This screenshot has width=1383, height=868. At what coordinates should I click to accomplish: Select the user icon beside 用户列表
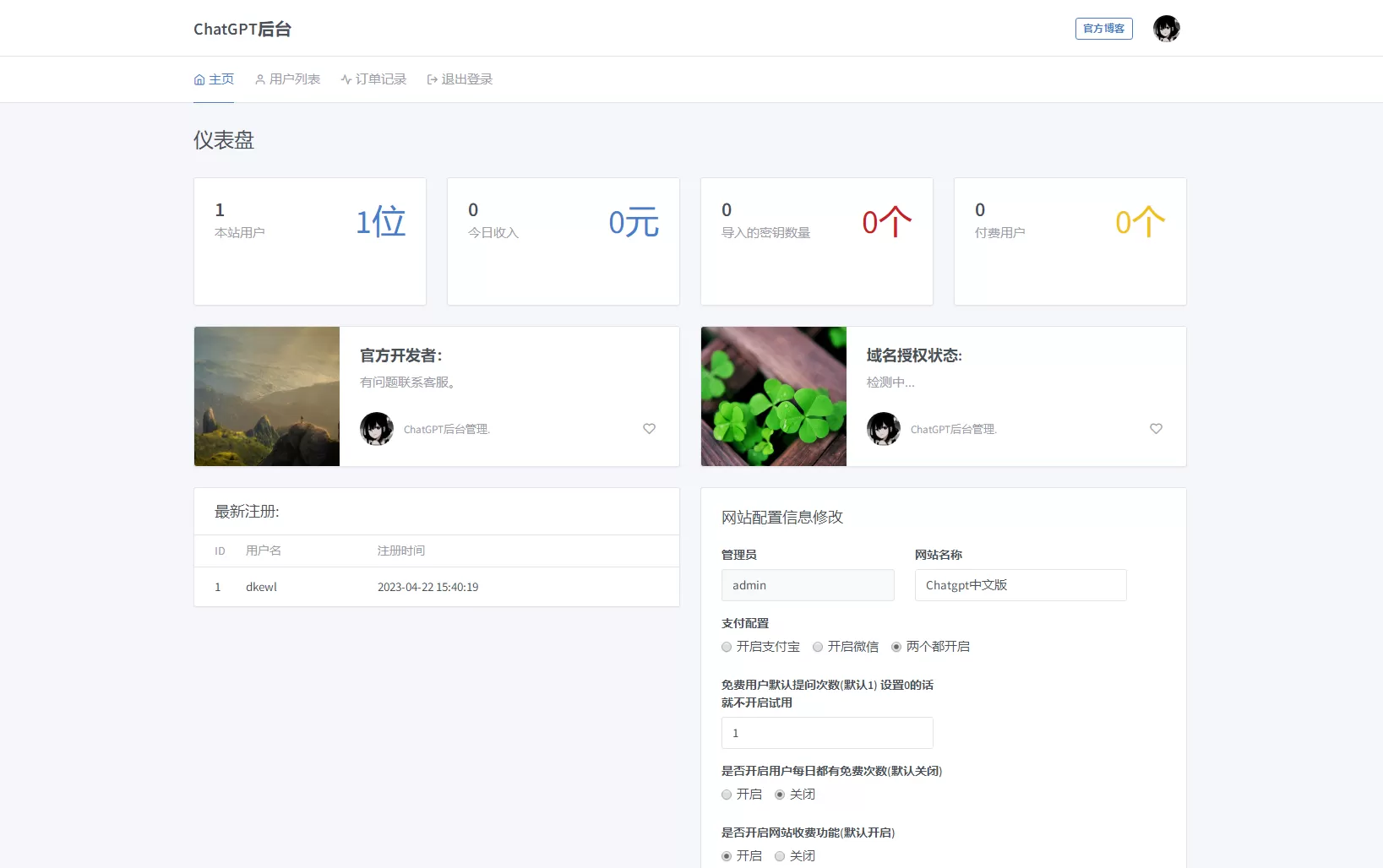coord(259,79)
